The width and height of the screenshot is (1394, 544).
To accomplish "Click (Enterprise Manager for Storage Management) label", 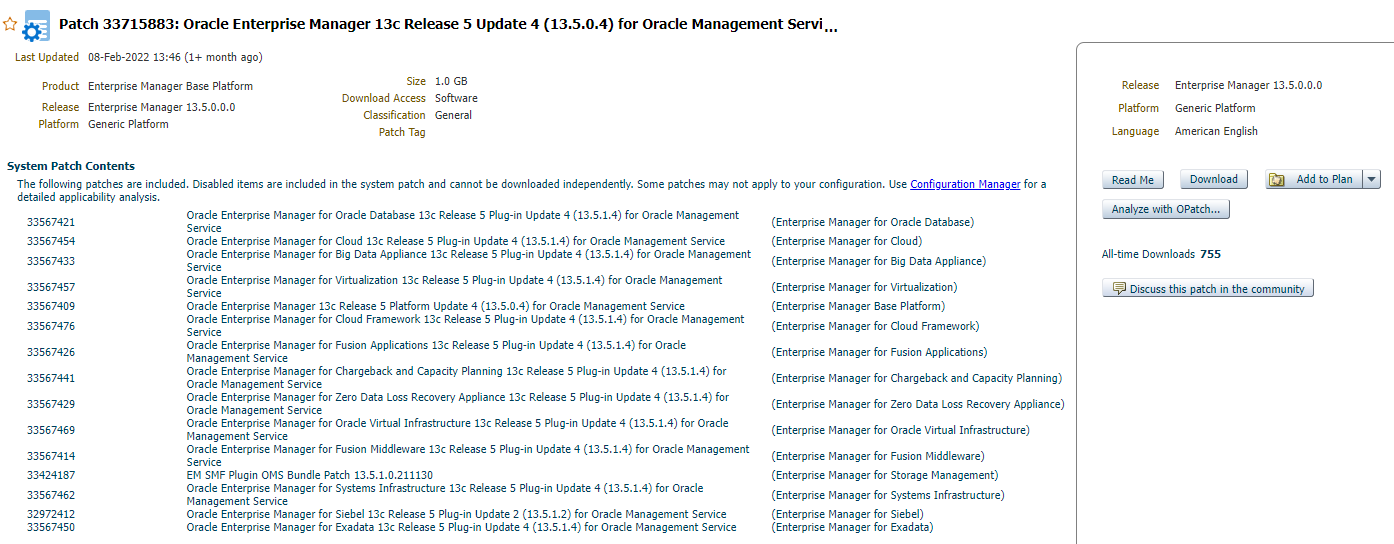I will coord(885,476).
